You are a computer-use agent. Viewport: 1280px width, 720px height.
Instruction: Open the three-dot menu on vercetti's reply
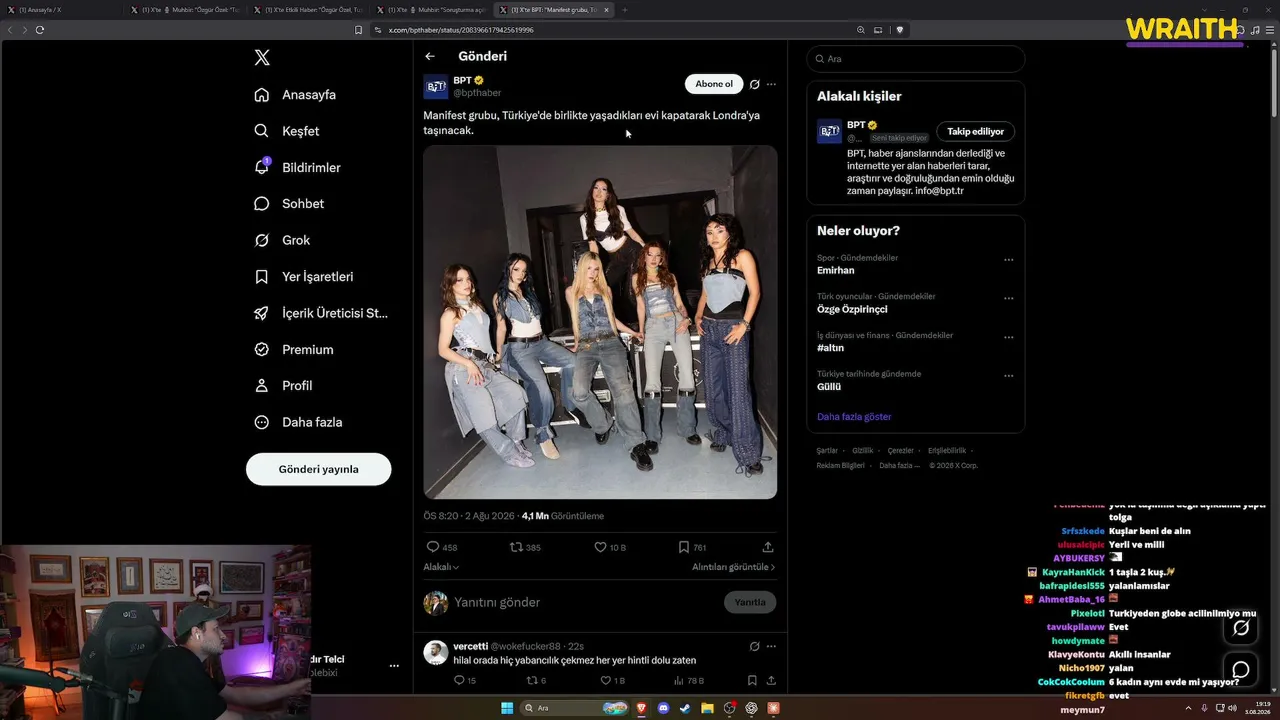771,646
